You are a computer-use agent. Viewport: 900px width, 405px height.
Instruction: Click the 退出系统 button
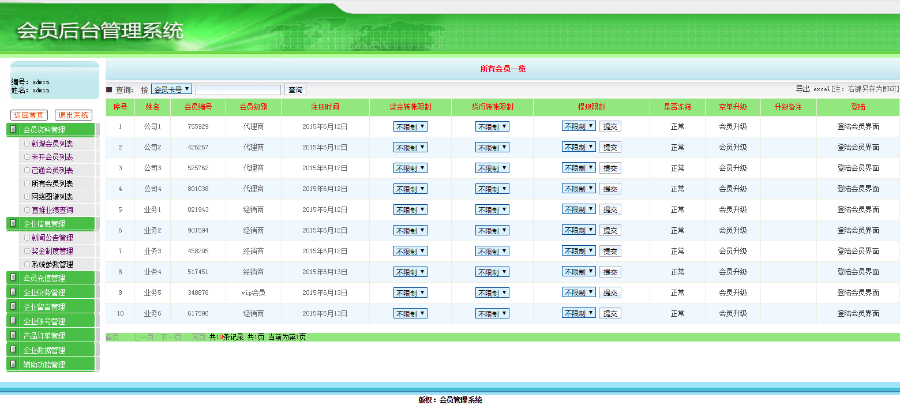pos(73,115)
